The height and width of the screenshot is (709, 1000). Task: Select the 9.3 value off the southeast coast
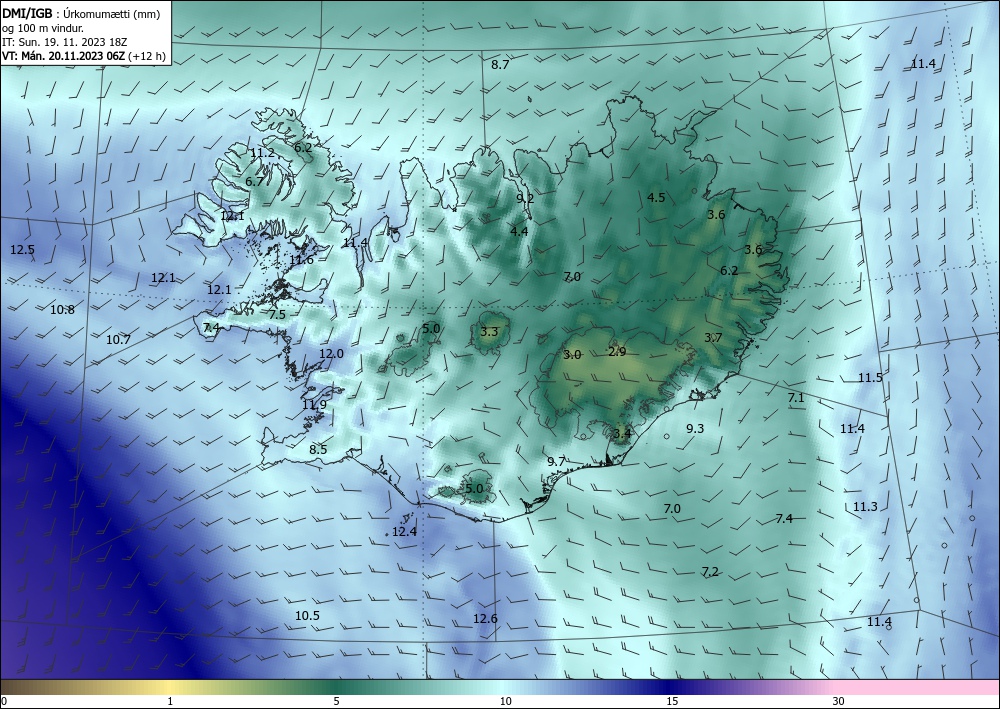pos(695,428)
